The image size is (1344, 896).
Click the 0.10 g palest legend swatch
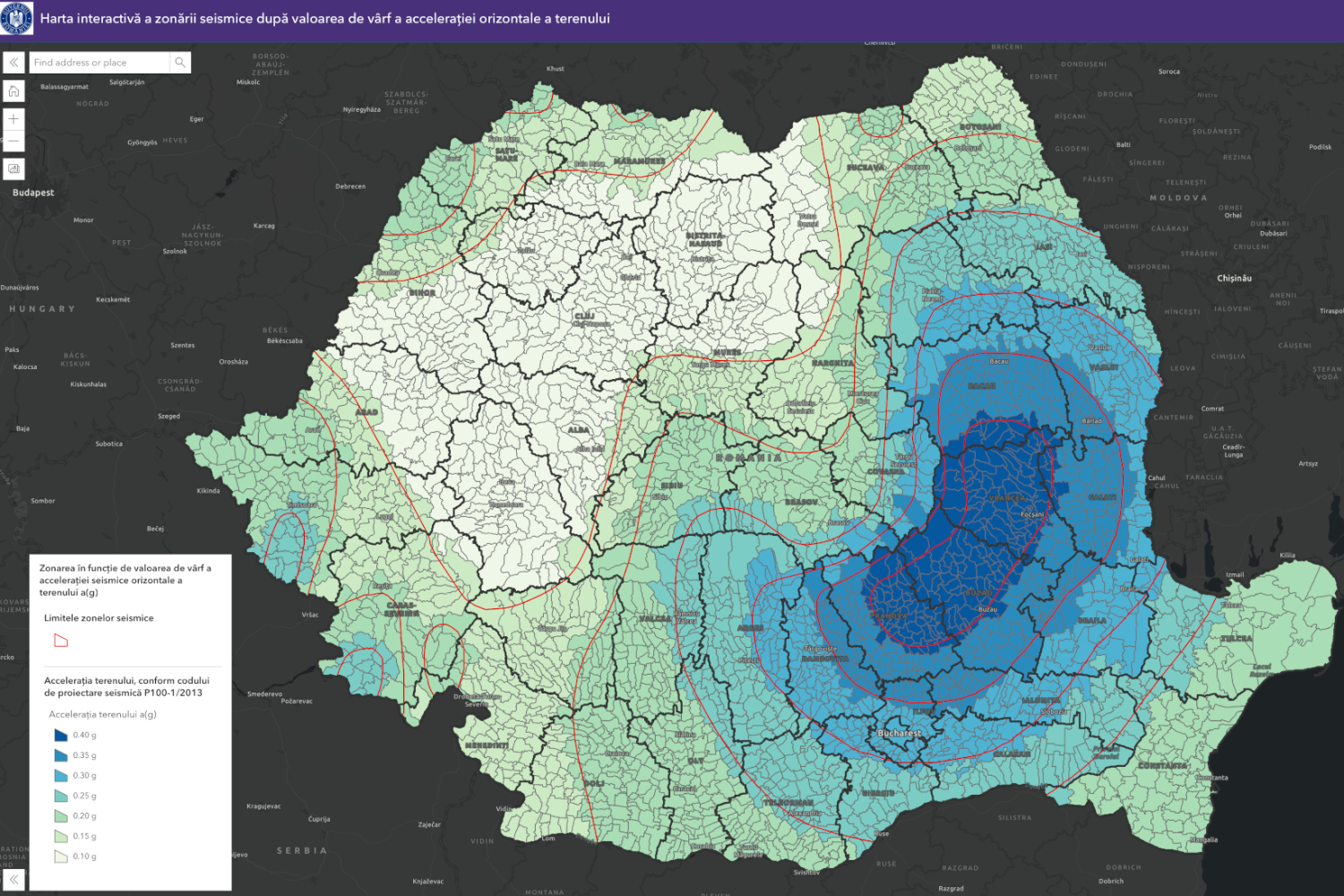pos(61,857)
